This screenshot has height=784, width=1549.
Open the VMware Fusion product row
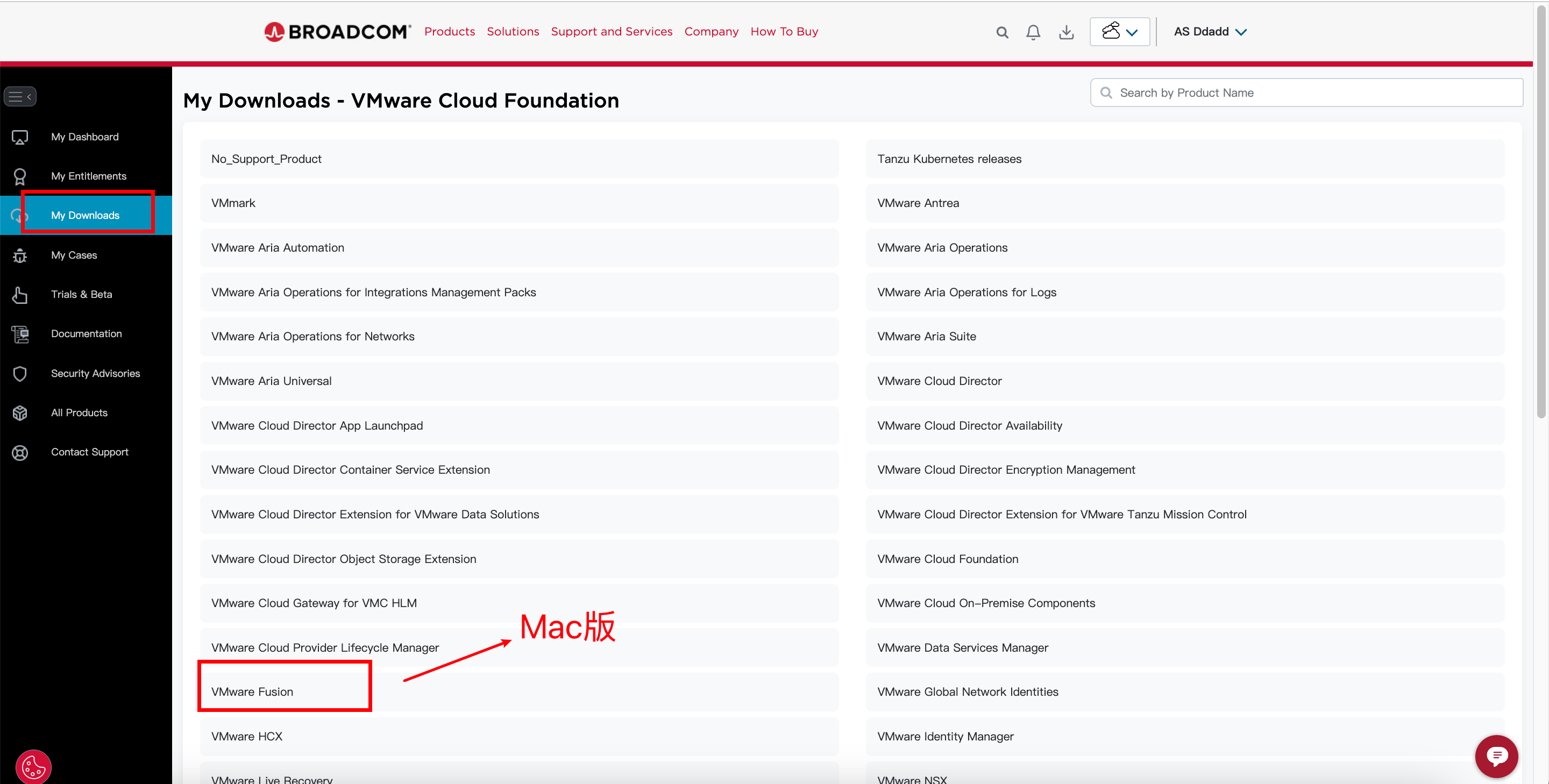tap(518, 692)
